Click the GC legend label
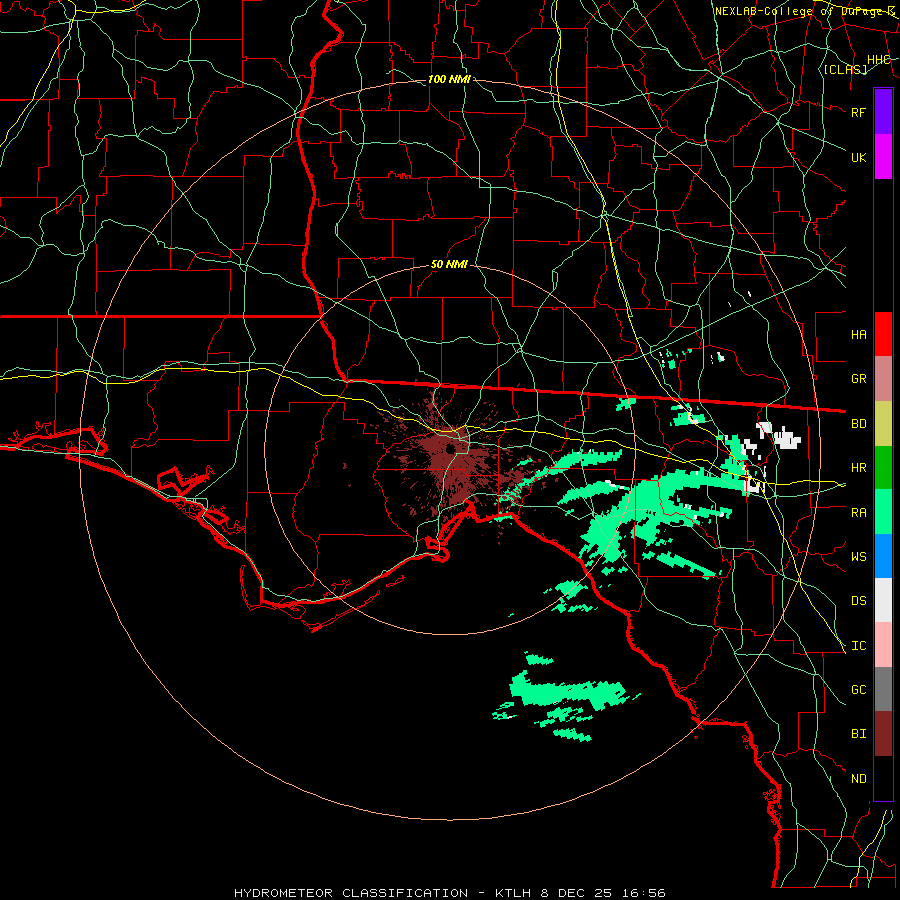Image resolution: width=900 pixels, height=900 pixels. [x=859, y=689]
